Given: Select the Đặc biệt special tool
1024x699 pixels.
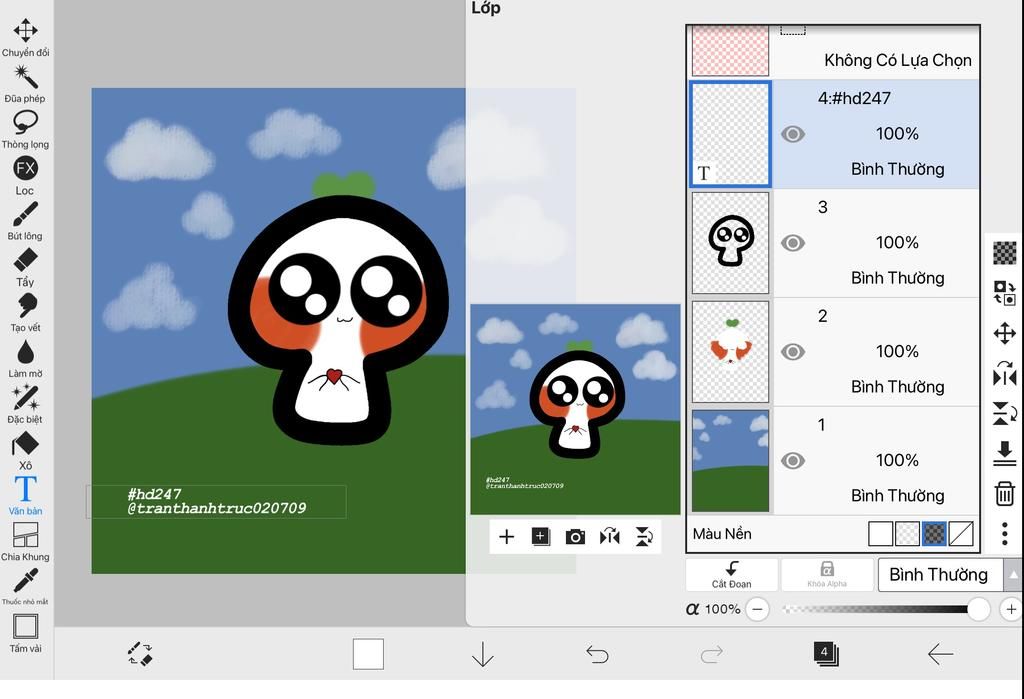Looking at the screenshot, I should tap(25, 404).
